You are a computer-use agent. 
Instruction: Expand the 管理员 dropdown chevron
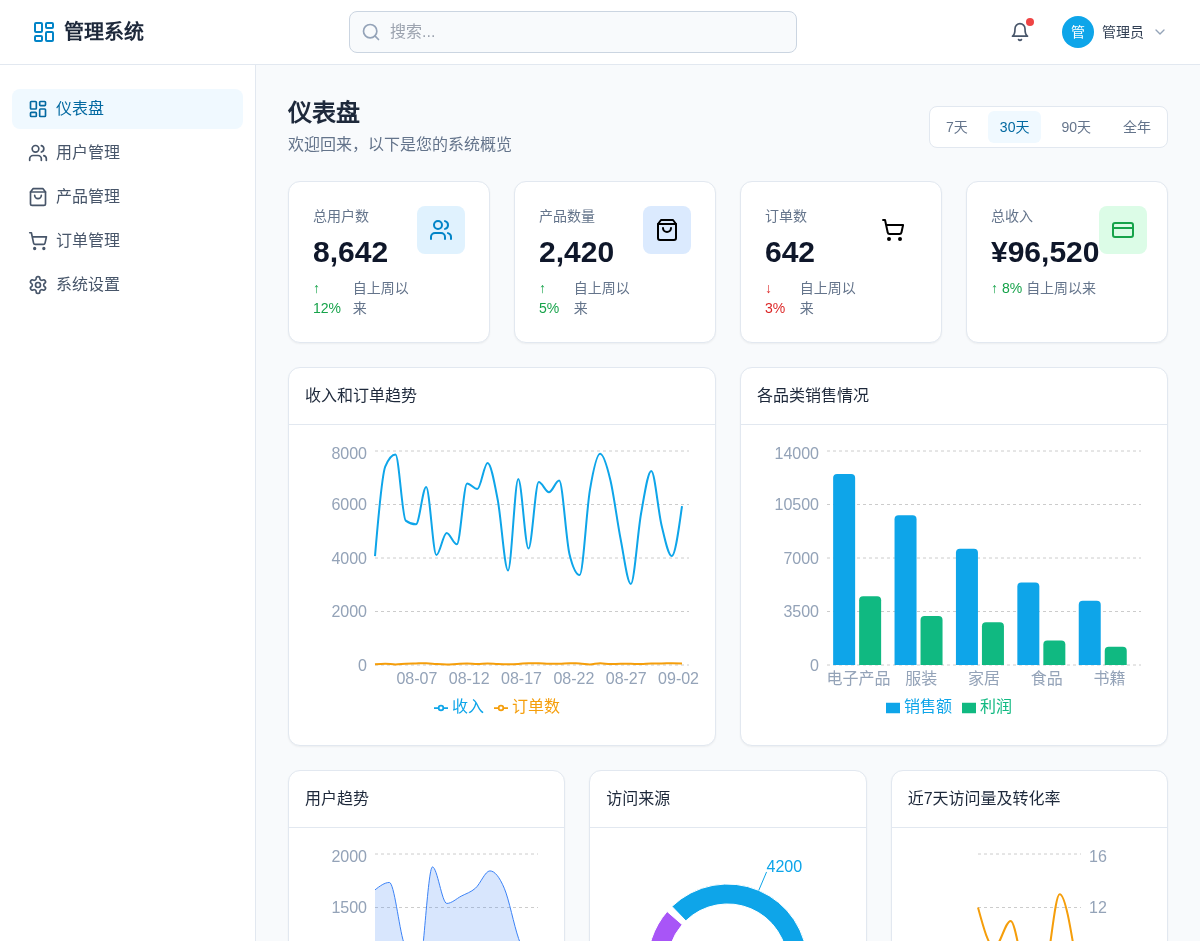1160,32
